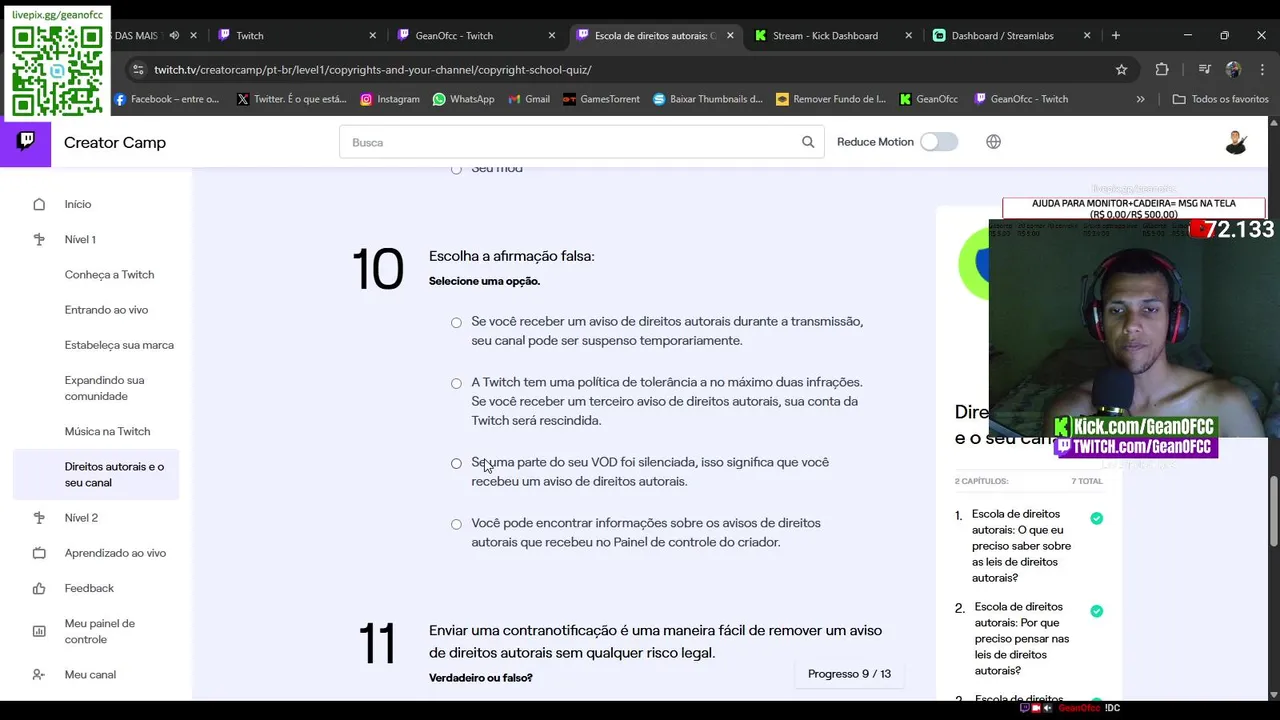
Task: Select option about VOD silenciada
Action: pyautogui.click(x=456, y=463)
